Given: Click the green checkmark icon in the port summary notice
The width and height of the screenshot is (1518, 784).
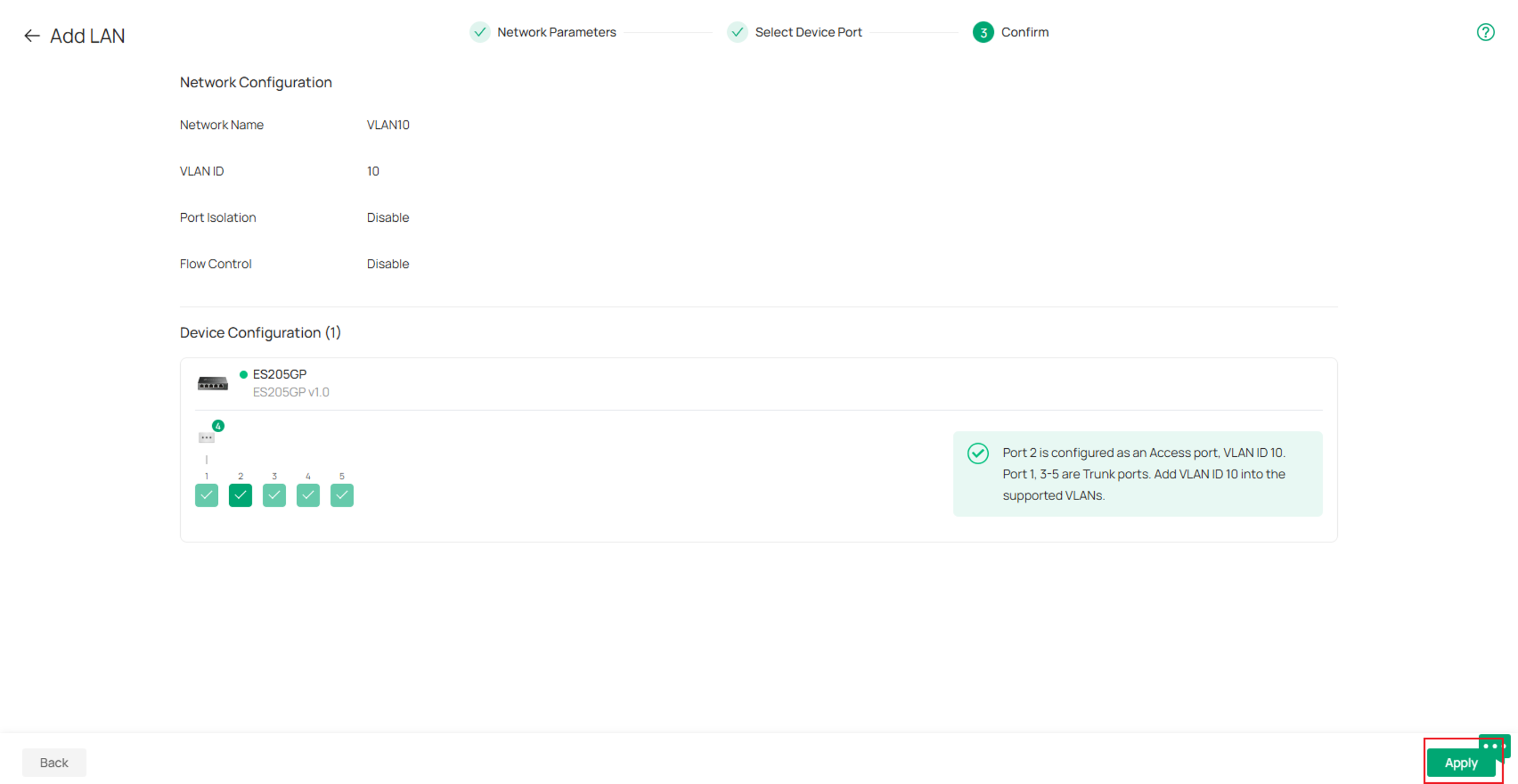Looking at the screenshot, I should pos(977,453).
